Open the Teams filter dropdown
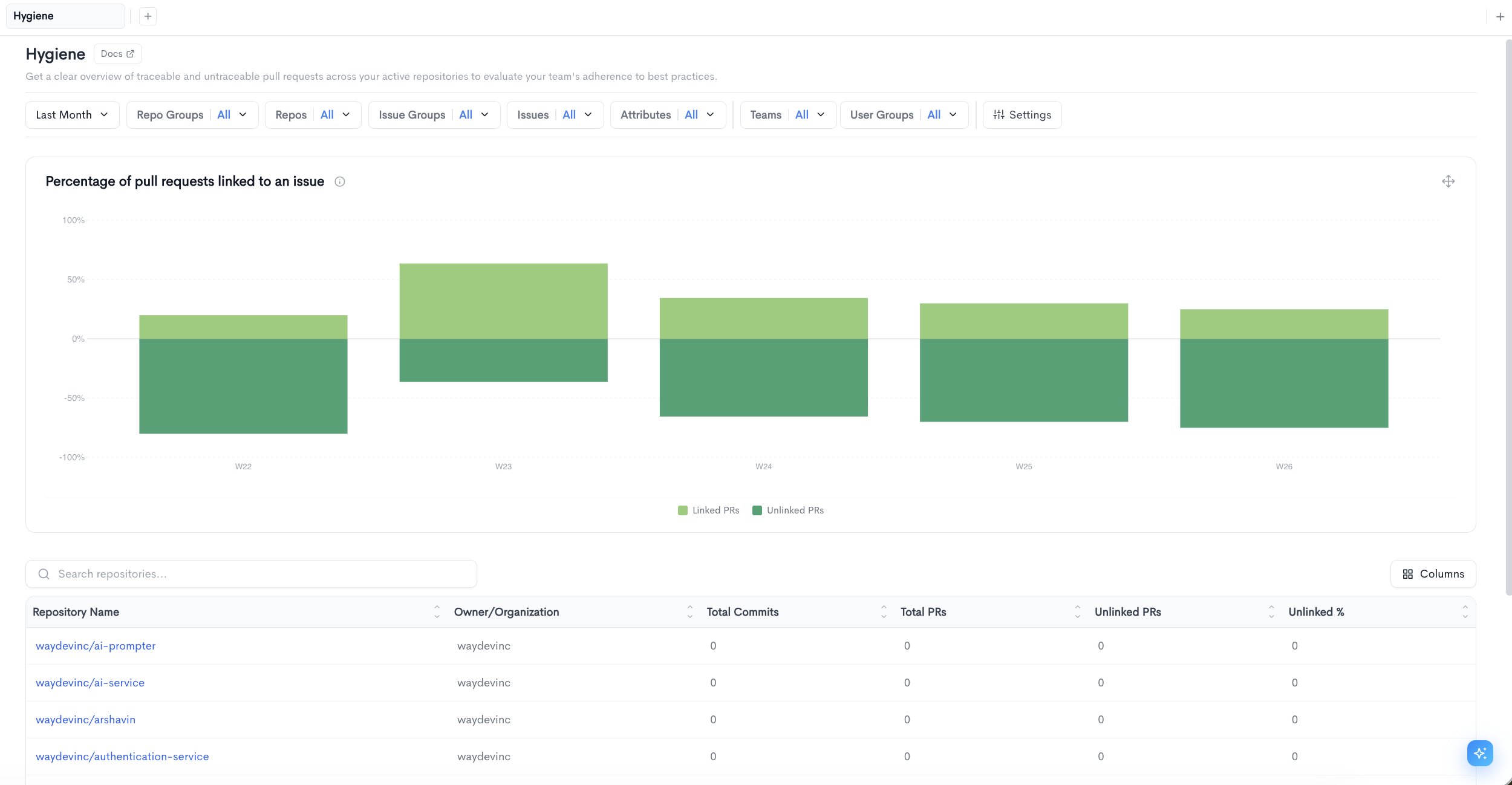The image size is (1512, 785). point(788,115)
